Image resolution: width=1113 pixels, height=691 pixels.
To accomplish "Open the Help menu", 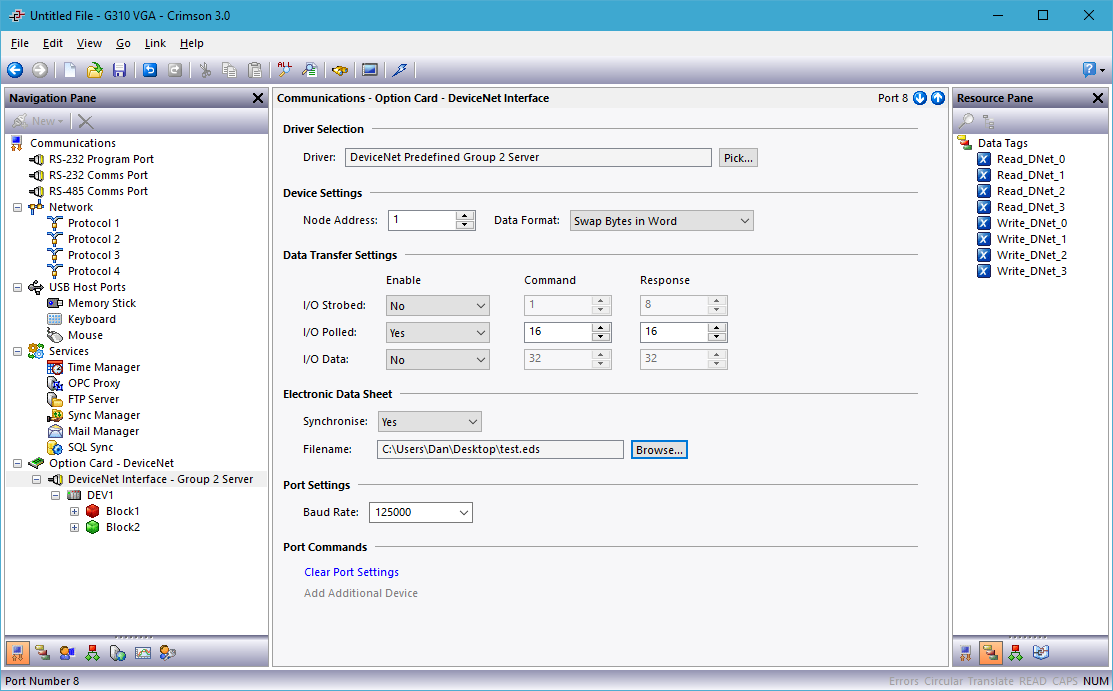I will click(192, 43).
